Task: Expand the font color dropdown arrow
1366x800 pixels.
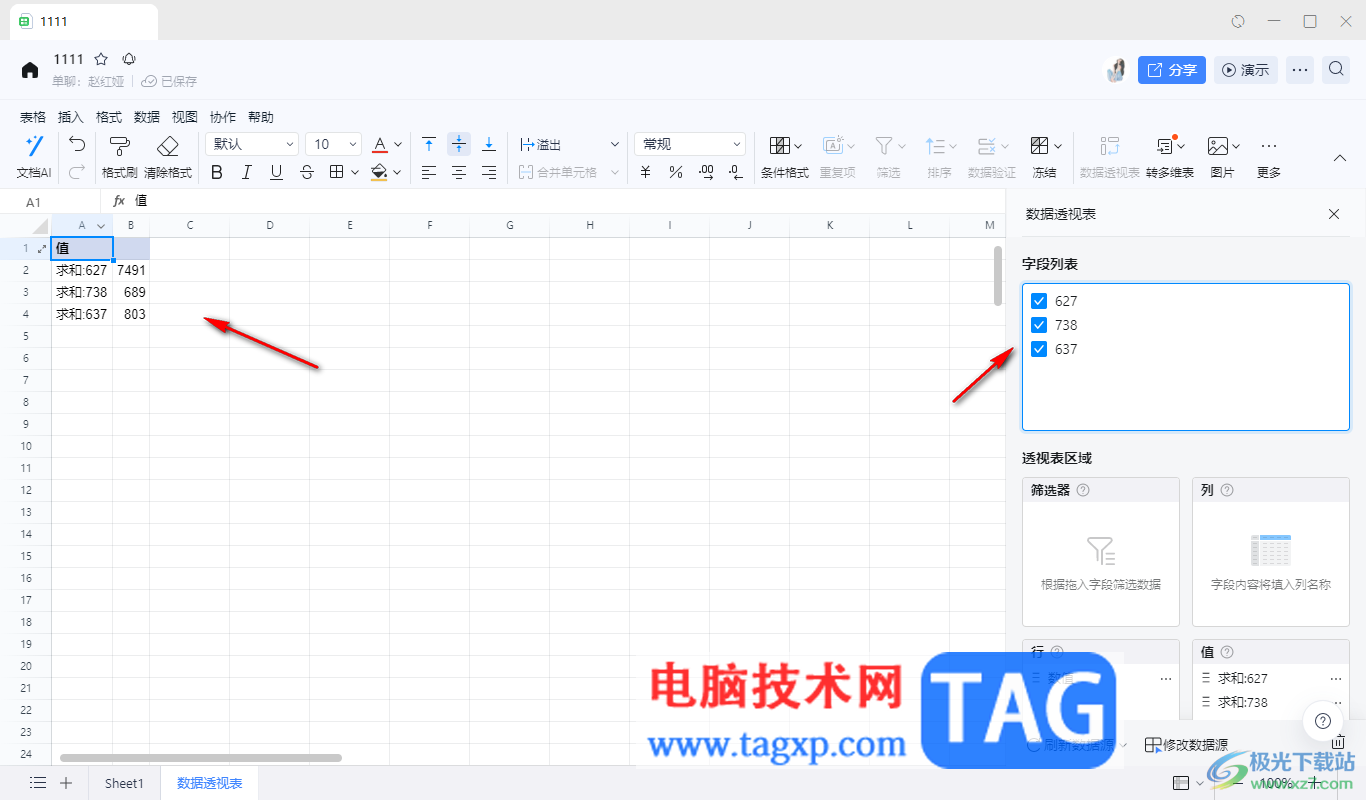Action: click(398, 145)
